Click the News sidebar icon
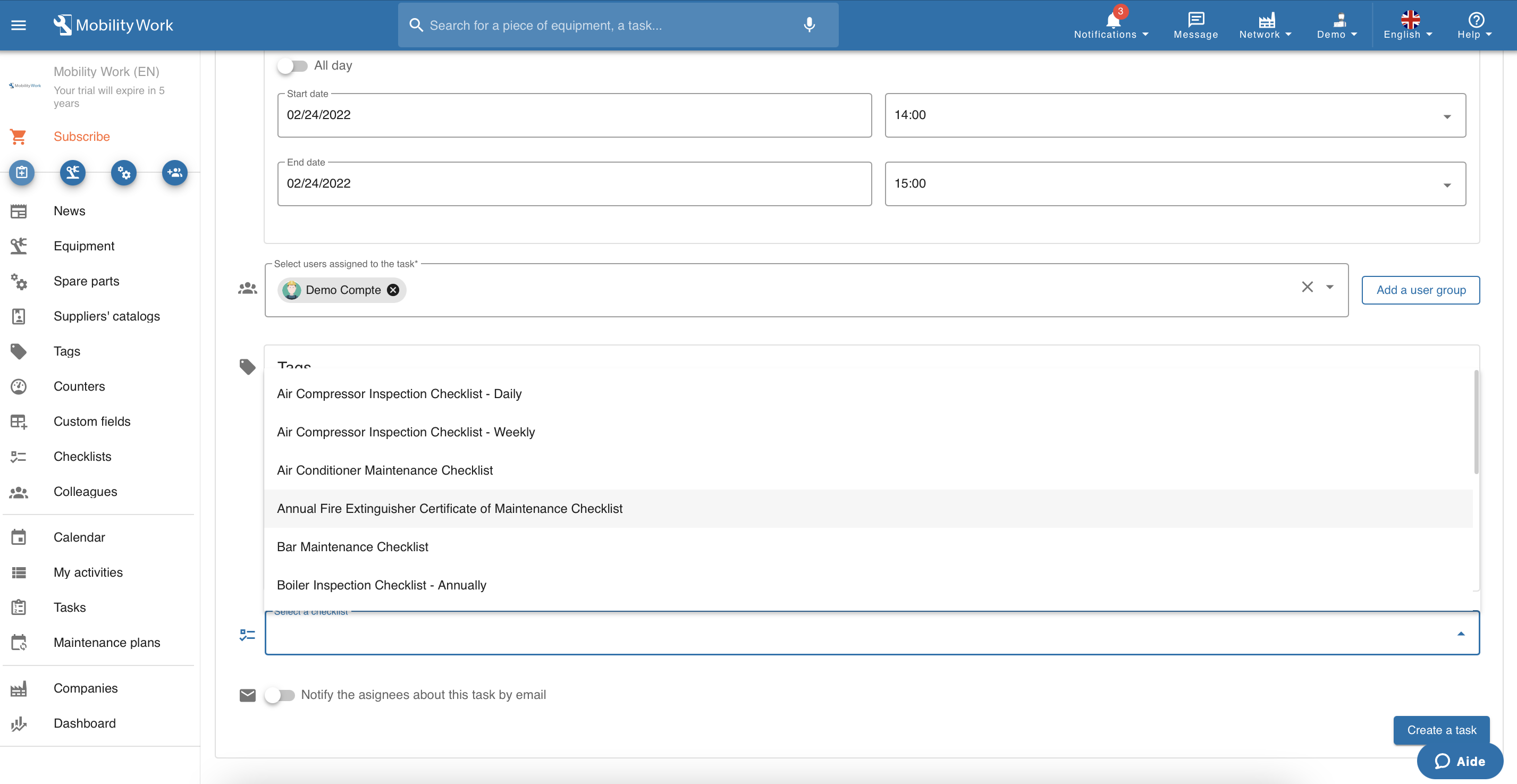This screenshot has width=1517, height=784. point(19,211)
